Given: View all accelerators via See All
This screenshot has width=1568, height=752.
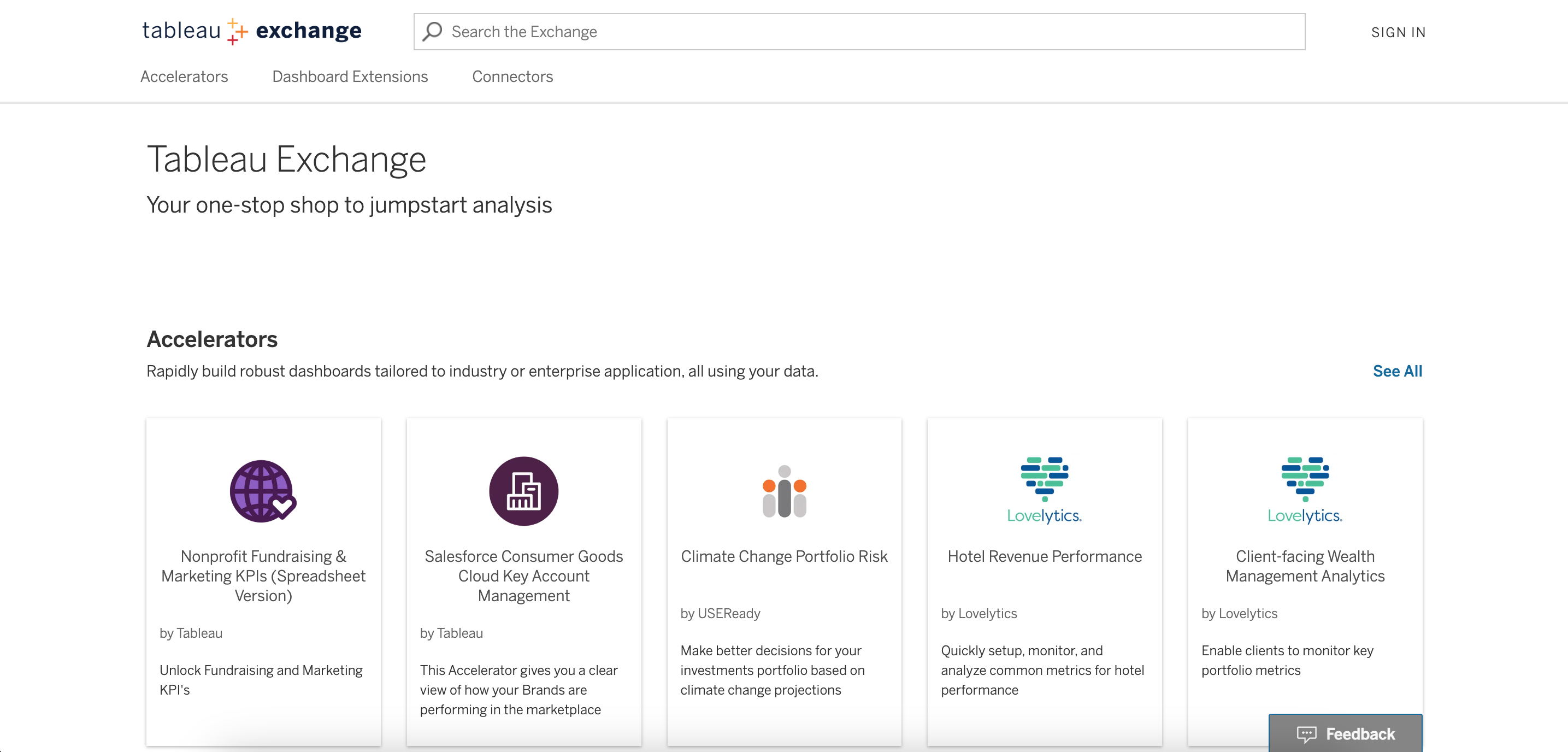Looking at the screenshot, I should pos(1398,371).
